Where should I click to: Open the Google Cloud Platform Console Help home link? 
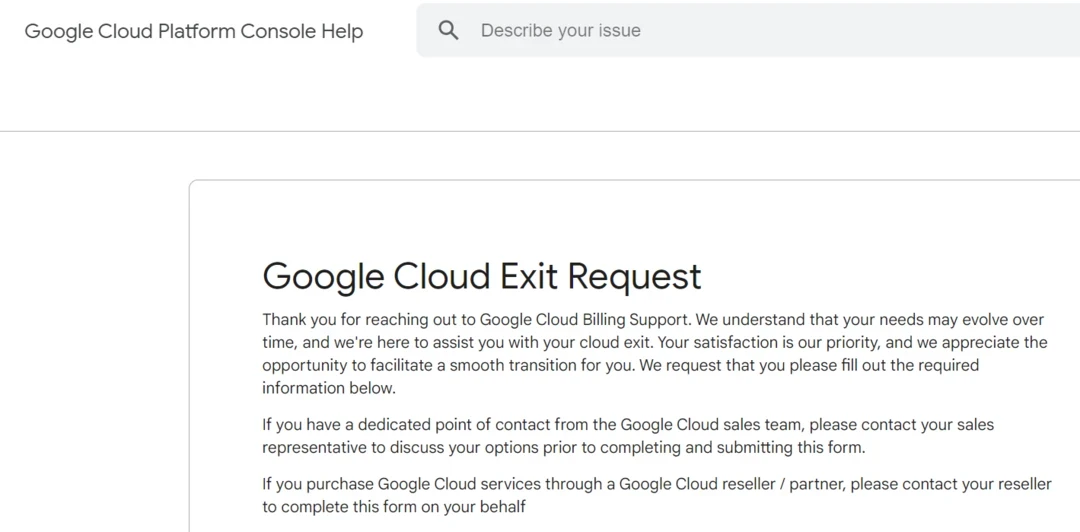(194, 31)
